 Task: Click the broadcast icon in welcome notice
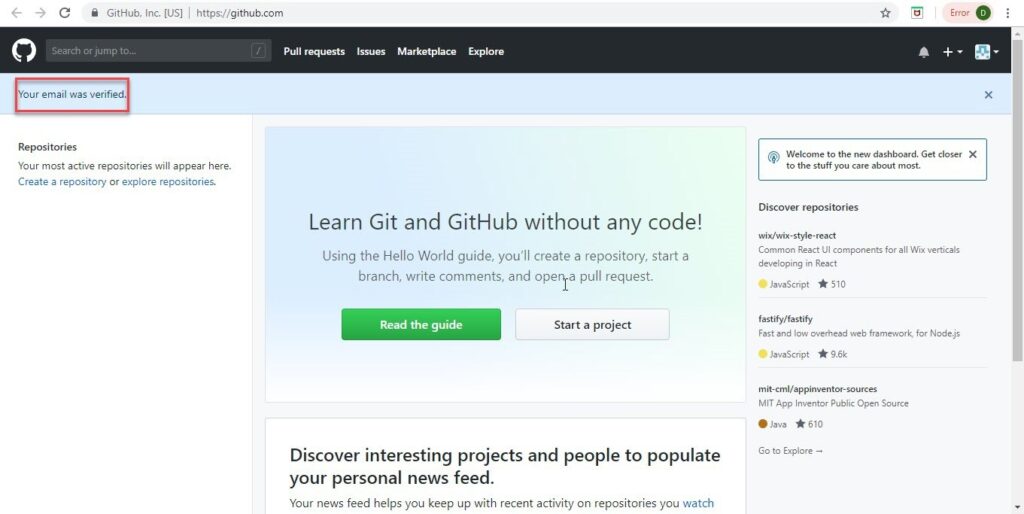(773, 157)
